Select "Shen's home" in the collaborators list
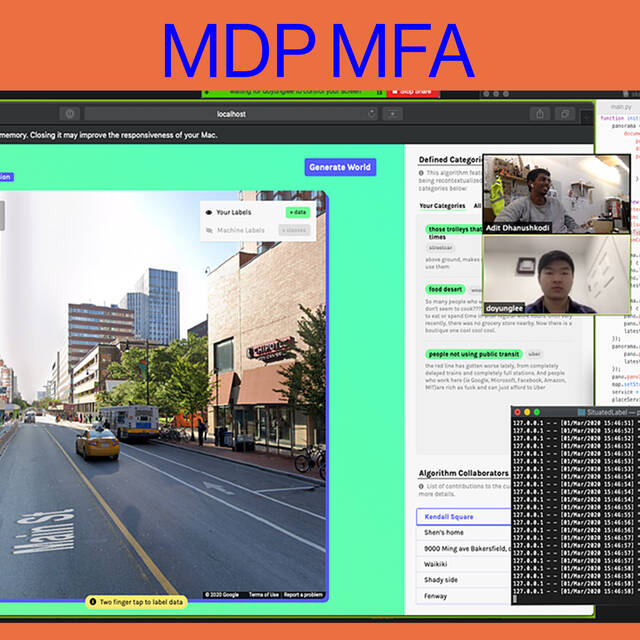The width and height of the screenshot is (640, 640). pos(464,533)
